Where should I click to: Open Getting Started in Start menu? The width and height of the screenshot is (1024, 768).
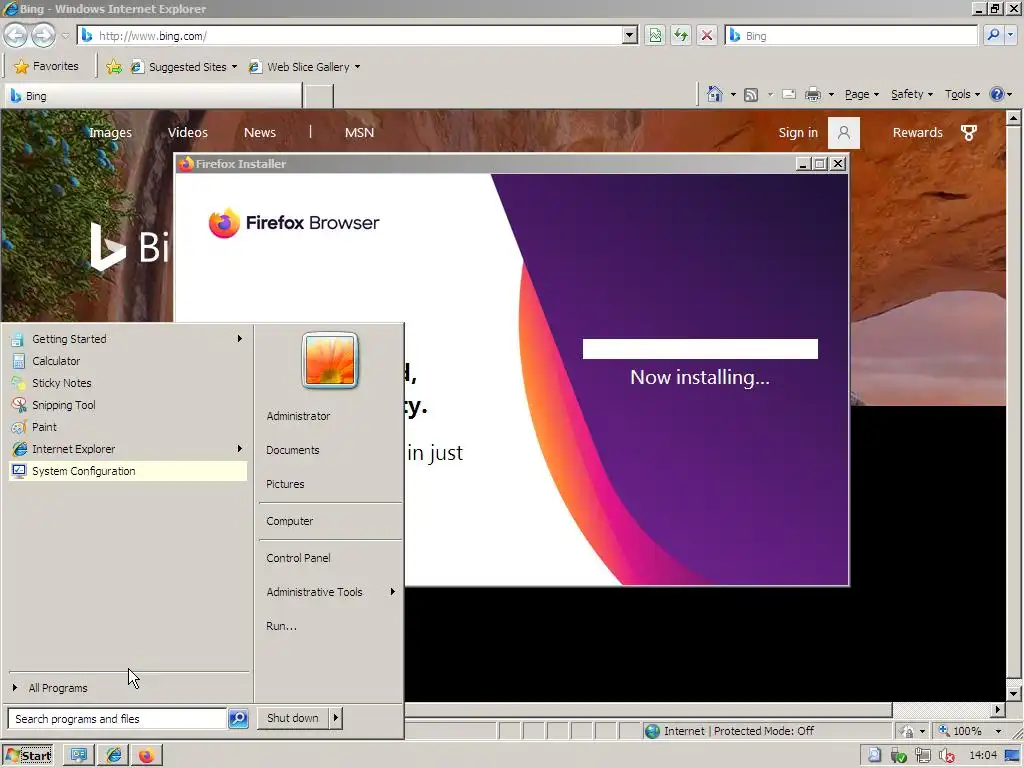[x=128, y=339]
